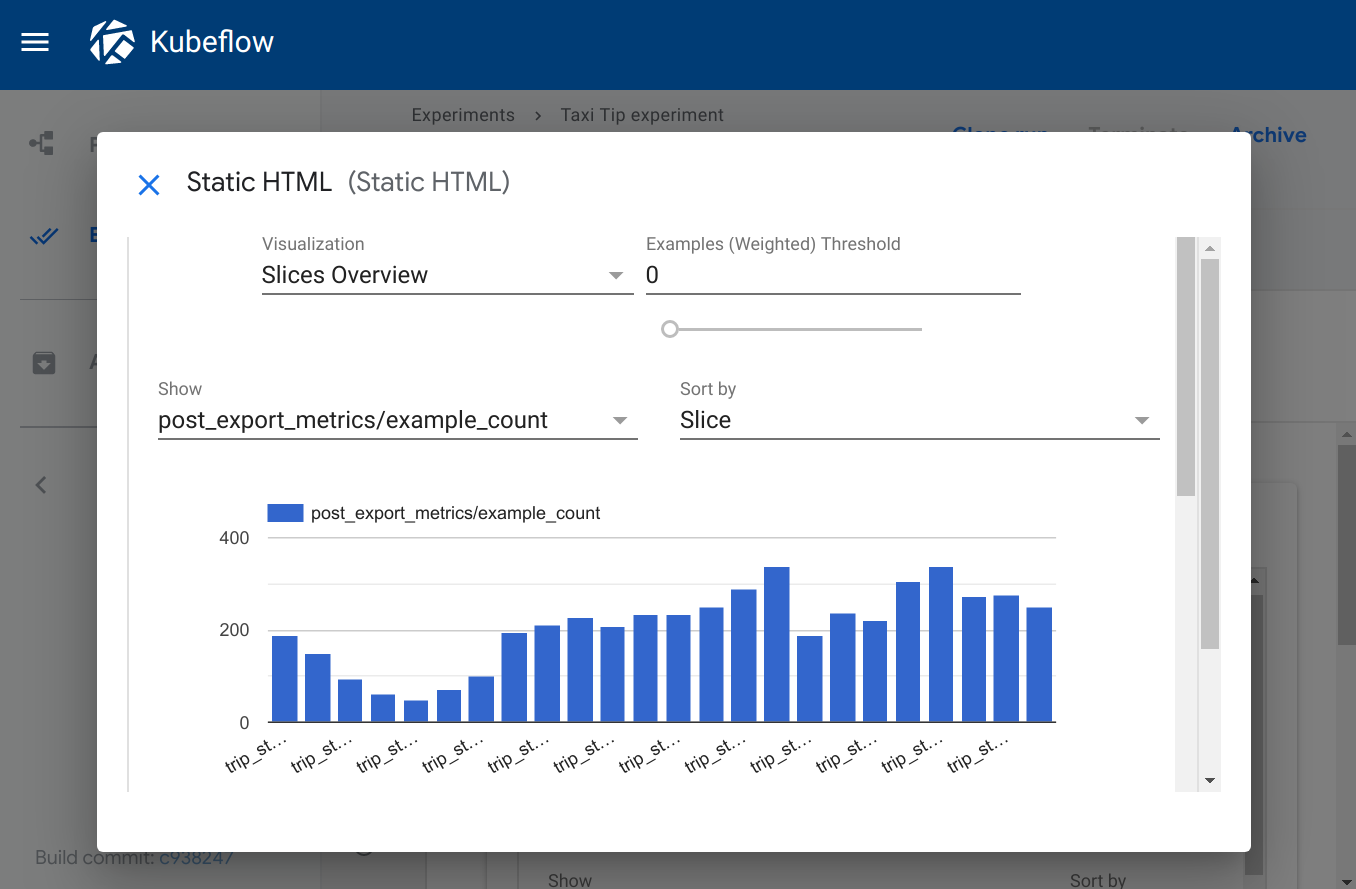This screenshot has height=889, width=1356.
Task: Click the Examples Weighted Threshold slider handle
Action: pos(670,328)
